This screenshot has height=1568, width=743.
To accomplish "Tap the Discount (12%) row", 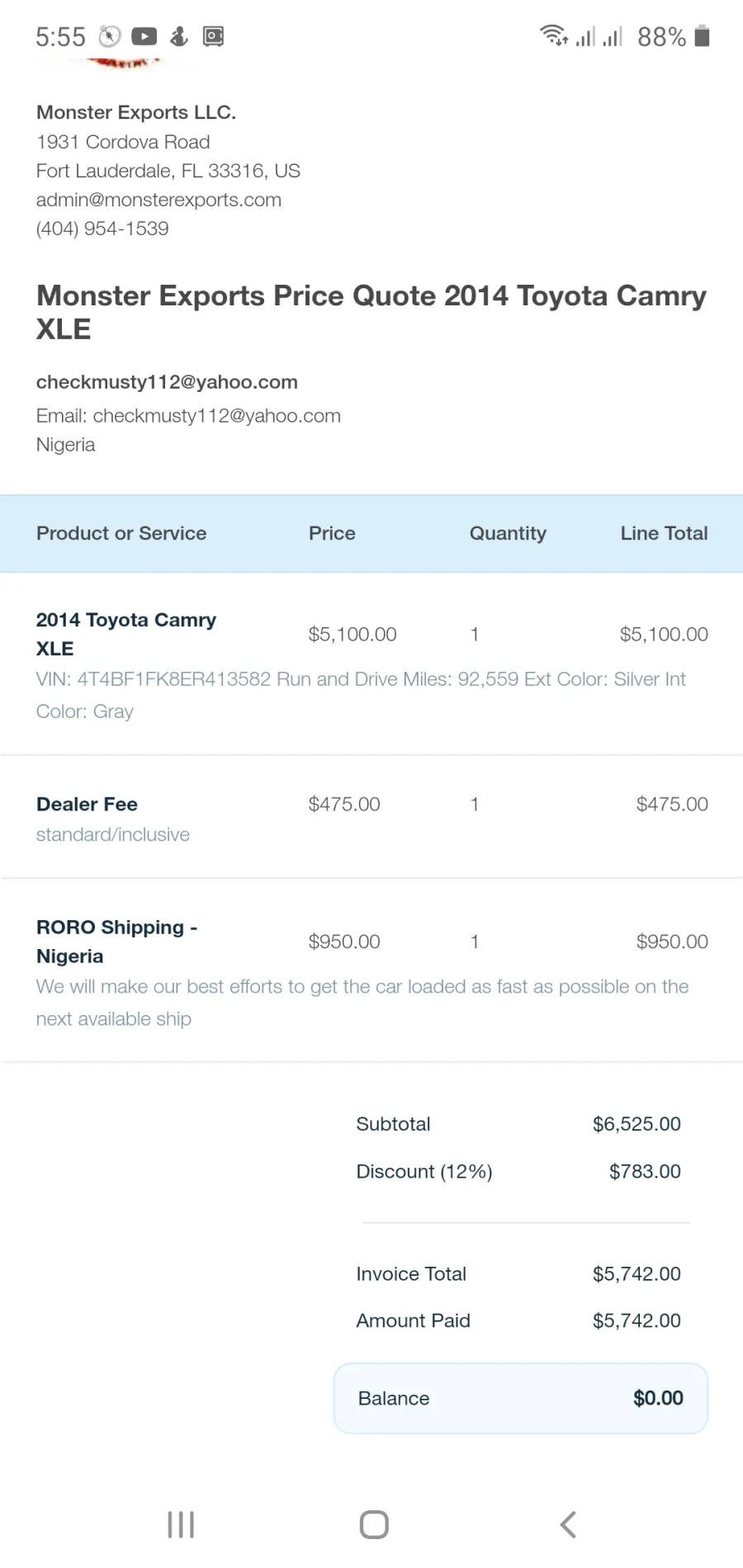I will point(518,1172).
